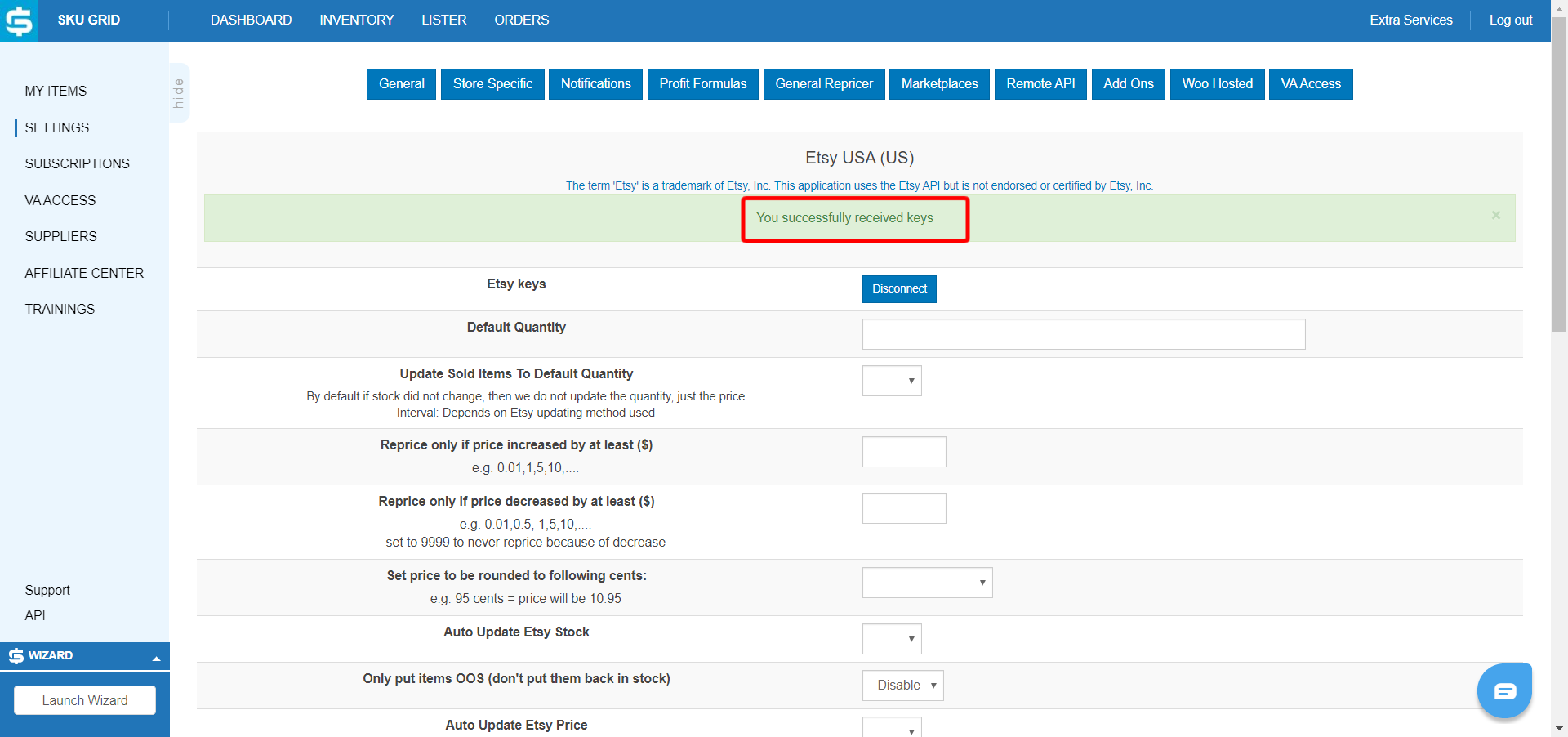
Task: Open the Dashboard menu
Action: [x=251, y=20]
